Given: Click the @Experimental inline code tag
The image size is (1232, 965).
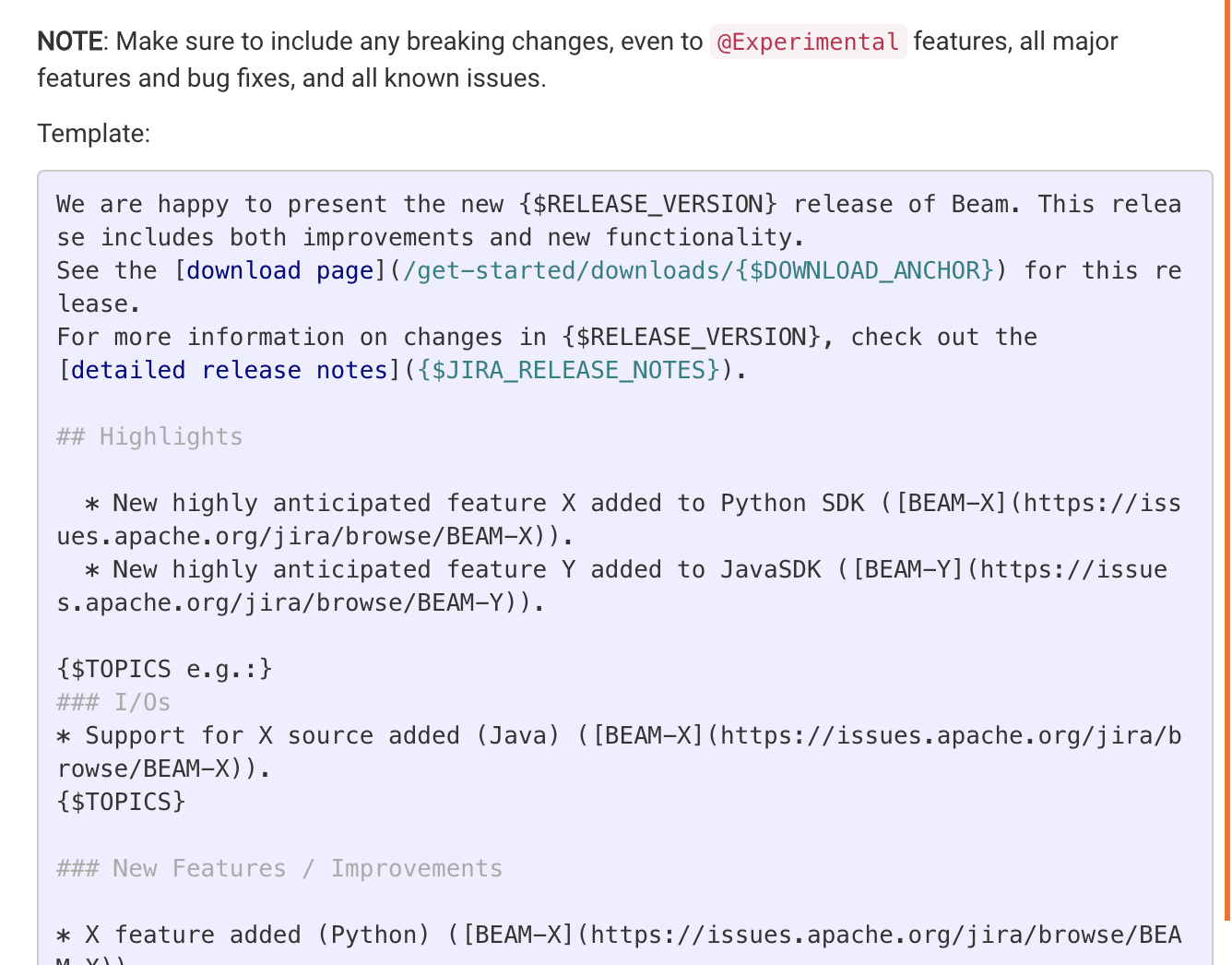Looking at the screenshot, I should pyautogui.click(x=808, y=42).
